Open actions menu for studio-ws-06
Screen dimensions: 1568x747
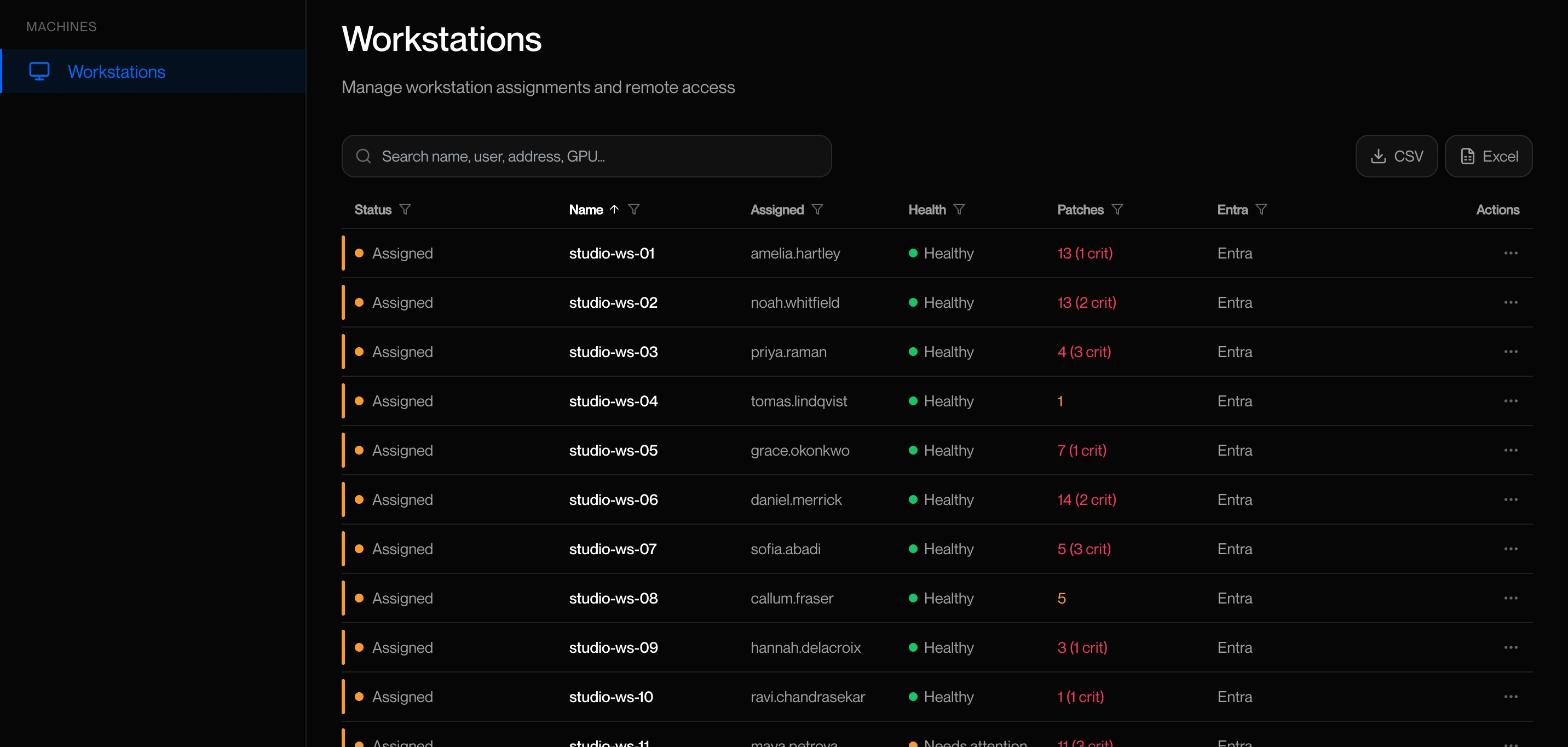(1511, 500)
